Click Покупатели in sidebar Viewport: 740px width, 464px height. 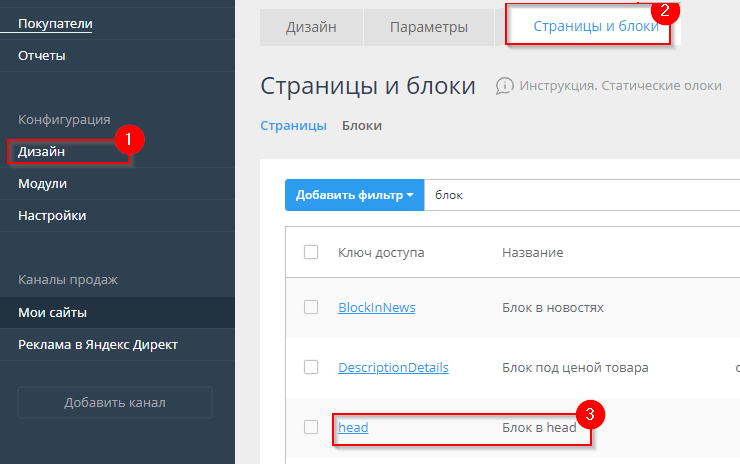[x=54, y=22]
